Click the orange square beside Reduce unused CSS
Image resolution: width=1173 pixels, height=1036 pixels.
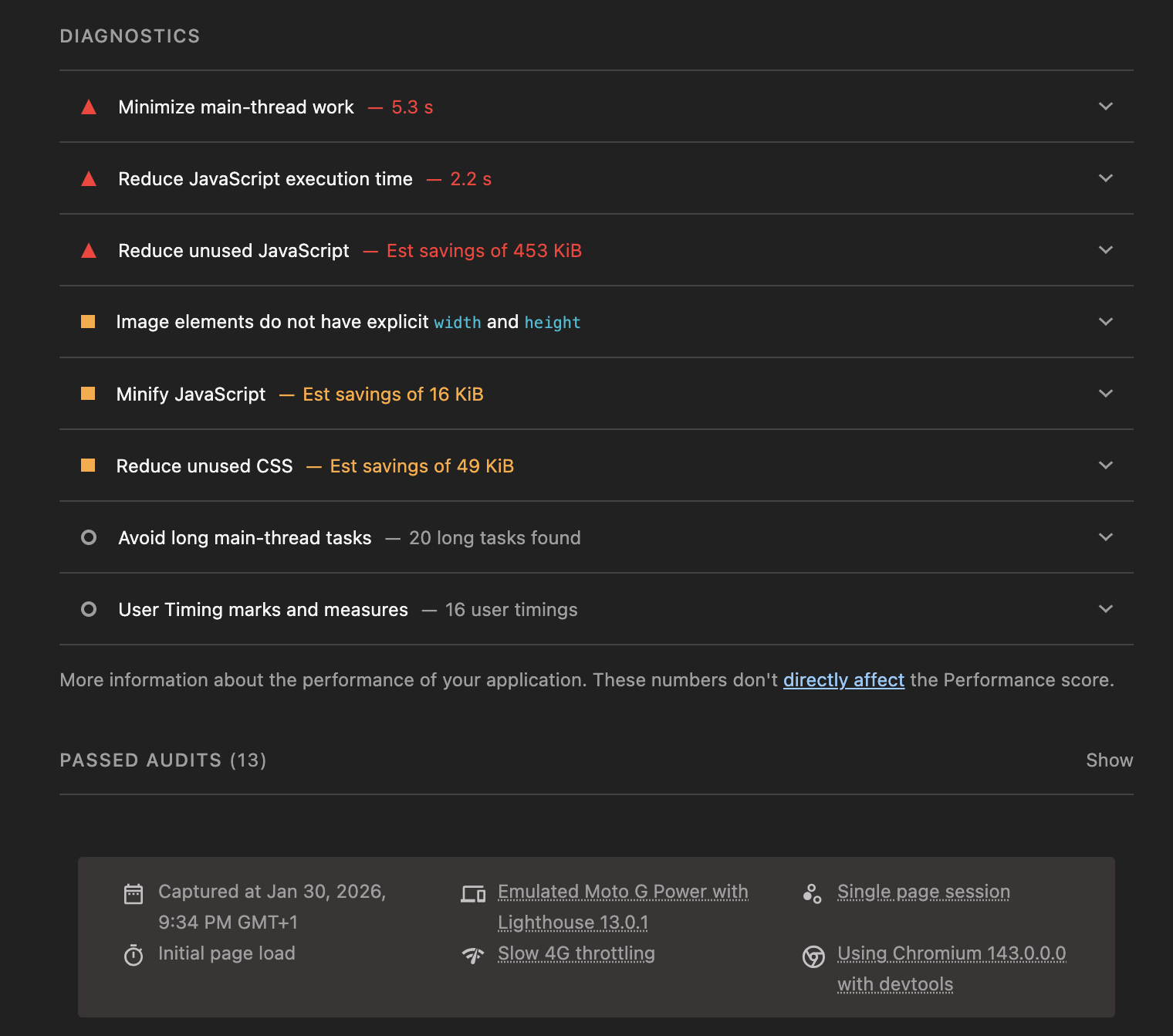(89, 466)
